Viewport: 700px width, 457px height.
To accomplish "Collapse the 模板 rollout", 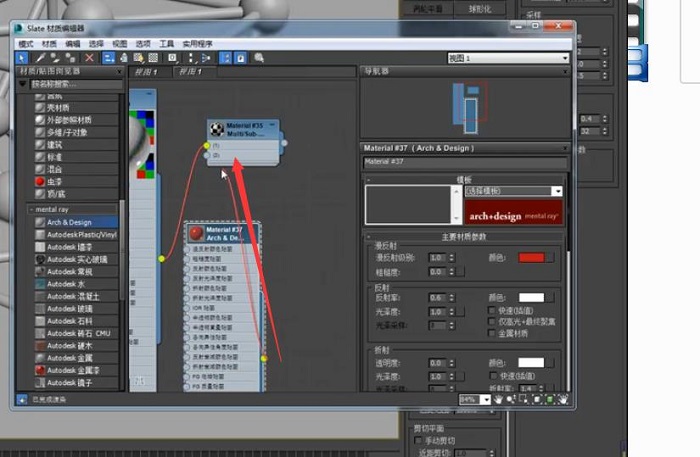I will click(368, 179).
